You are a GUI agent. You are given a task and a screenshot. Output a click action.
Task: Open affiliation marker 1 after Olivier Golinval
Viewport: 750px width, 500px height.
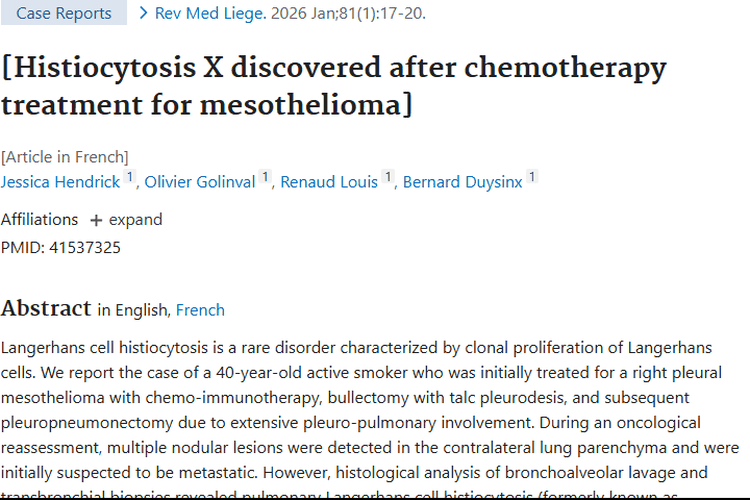click(x=266, y=178)
